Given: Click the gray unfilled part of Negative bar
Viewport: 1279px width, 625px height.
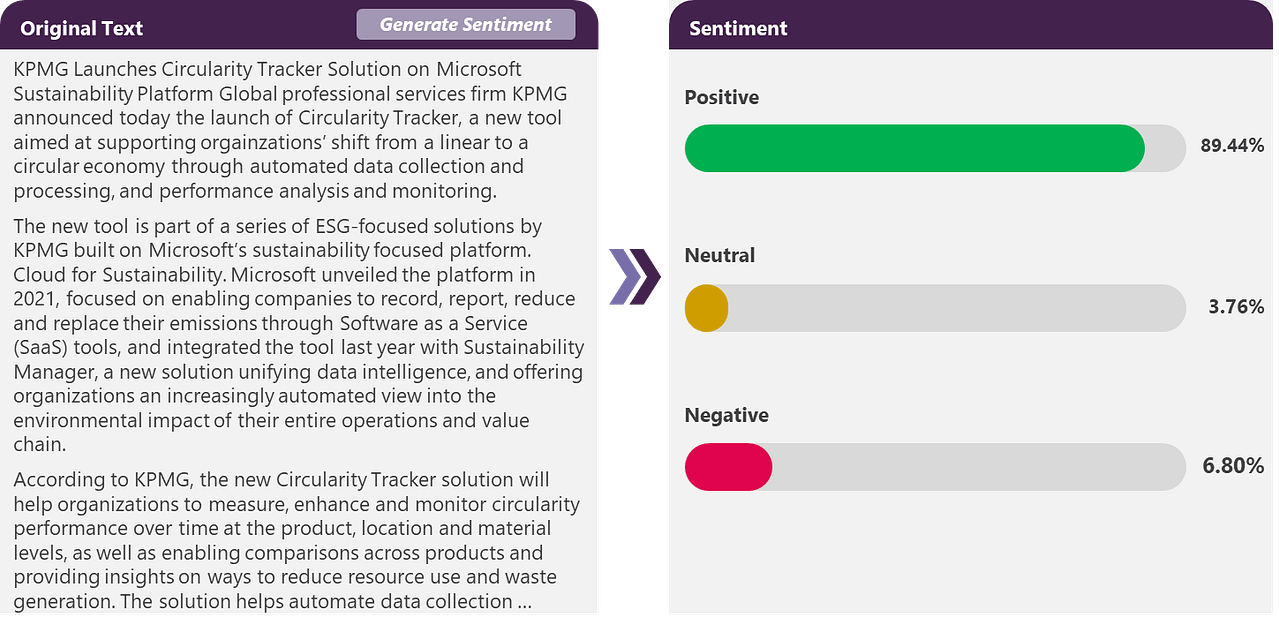Looking at the screenshot, I should pyautogui.click(x=978, y=467).
